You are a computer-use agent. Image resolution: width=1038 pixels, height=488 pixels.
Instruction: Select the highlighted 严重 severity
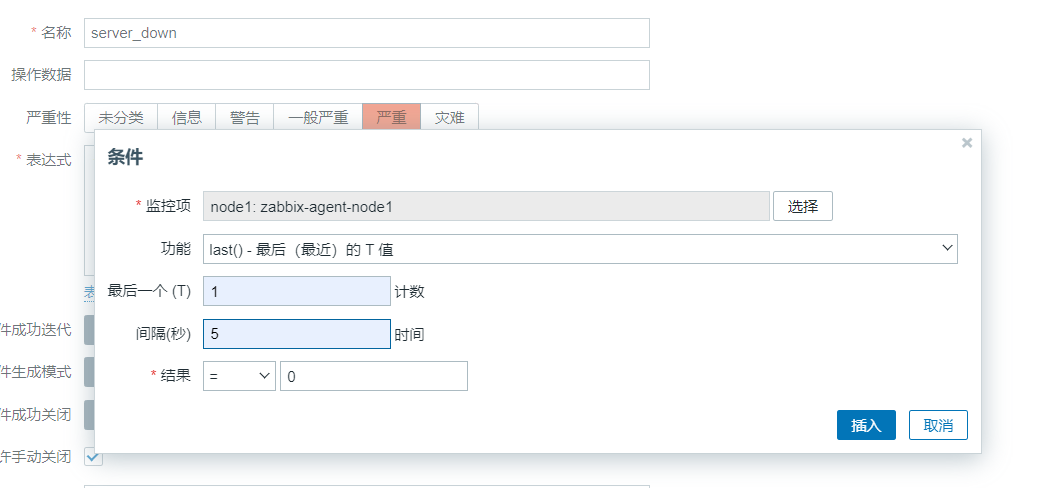coord(391,117)
